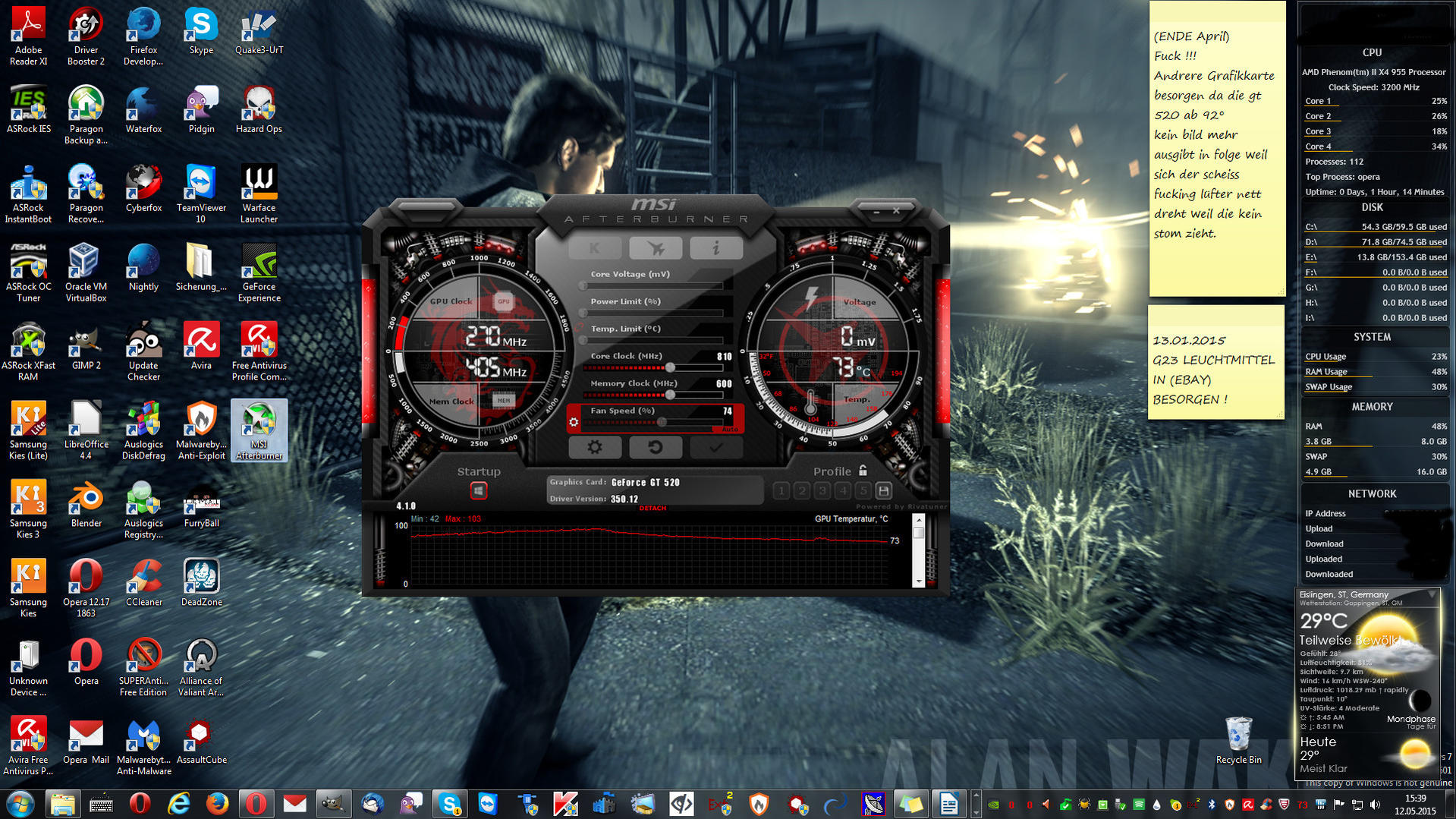Click the 'Driver Version: 350.12' text
Image resolution: width=1456 pixels, height=819 pixels.
point(593,499)
